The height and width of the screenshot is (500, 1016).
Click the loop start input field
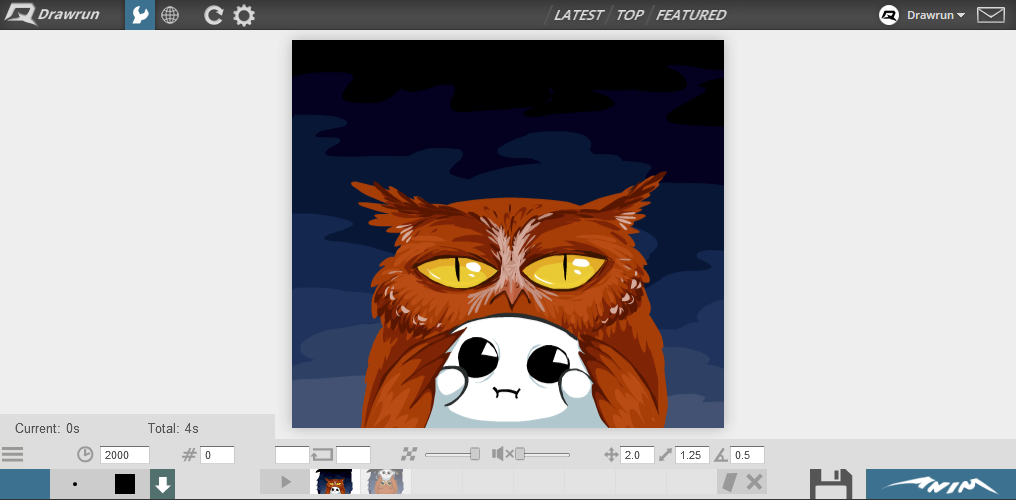click(292, 455)
